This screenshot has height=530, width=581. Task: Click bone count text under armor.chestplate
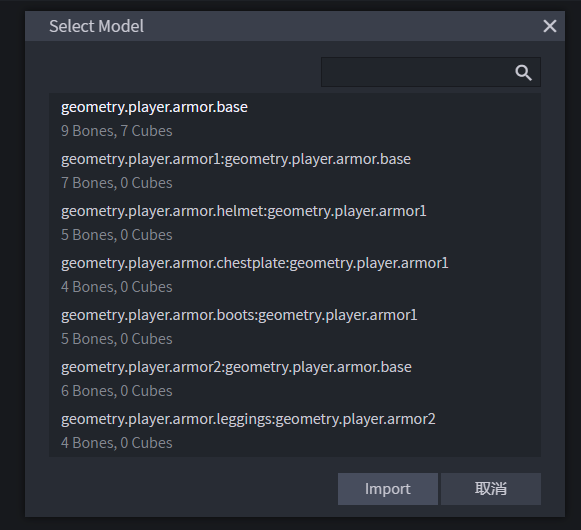117,287
